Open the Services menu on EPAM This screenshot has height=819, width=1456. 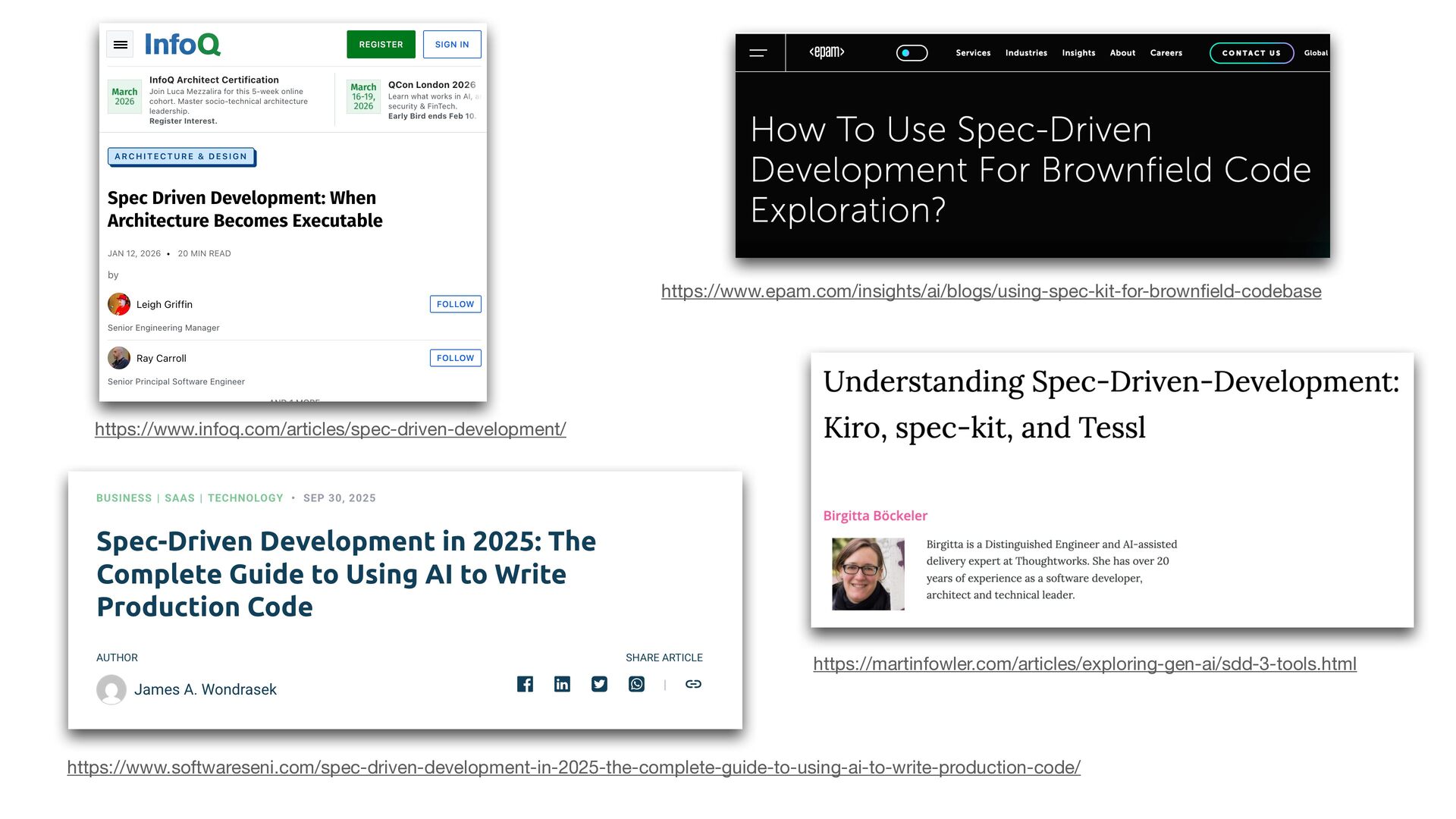point(973,53)
